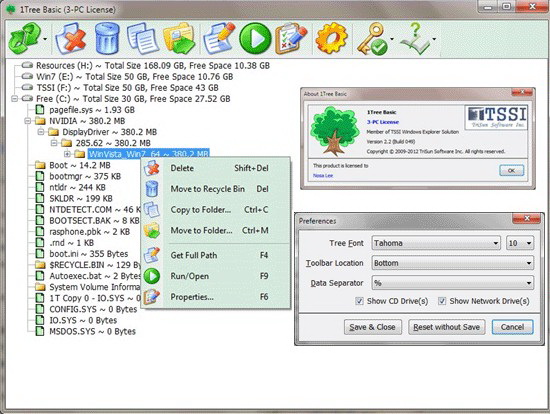Select Delete in the context menu
This screenshot has height=414, width=550.
click(216, 168)
